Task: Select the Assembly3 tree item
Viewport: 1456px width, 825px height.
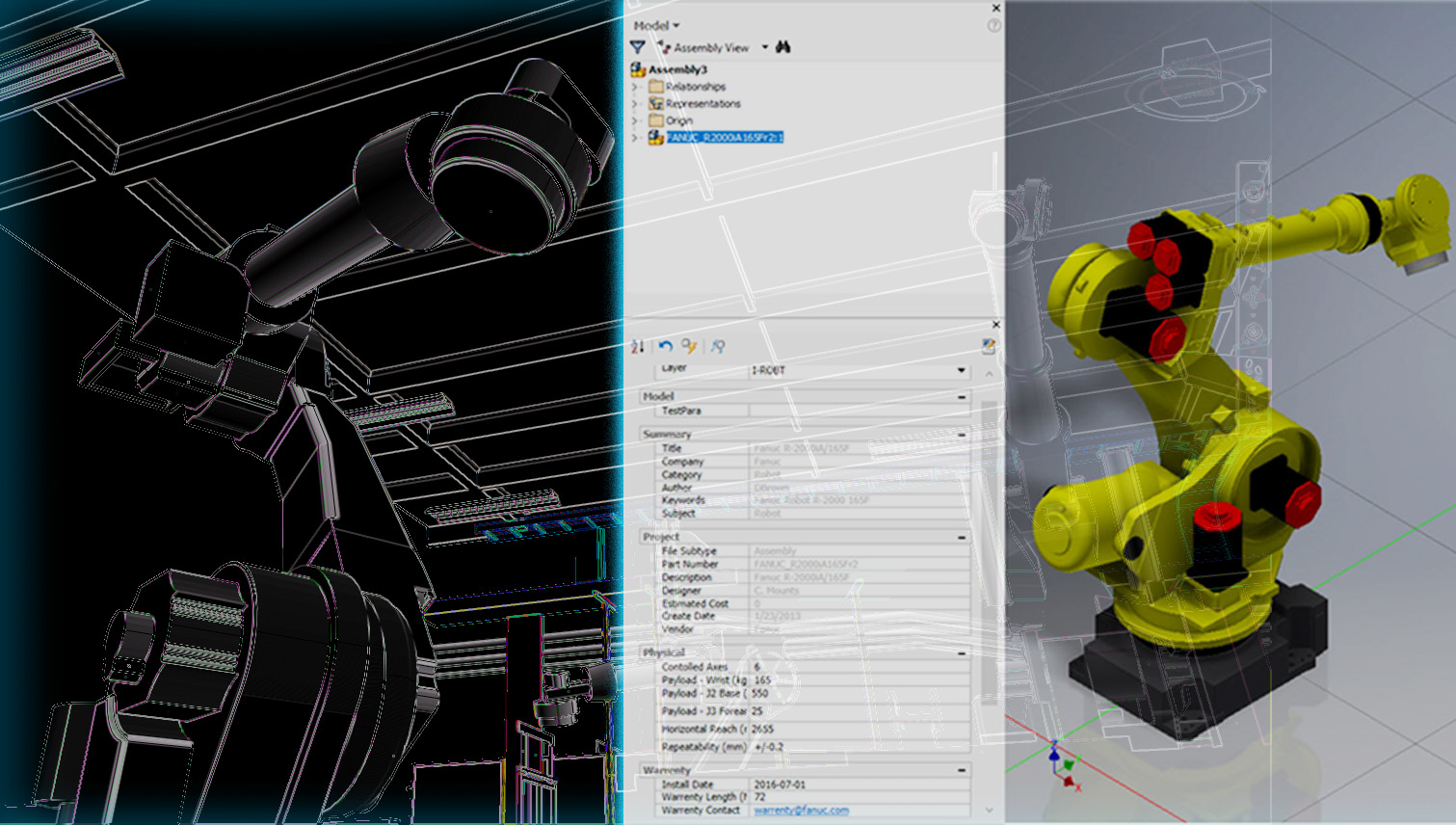Action: click(677, 69)
